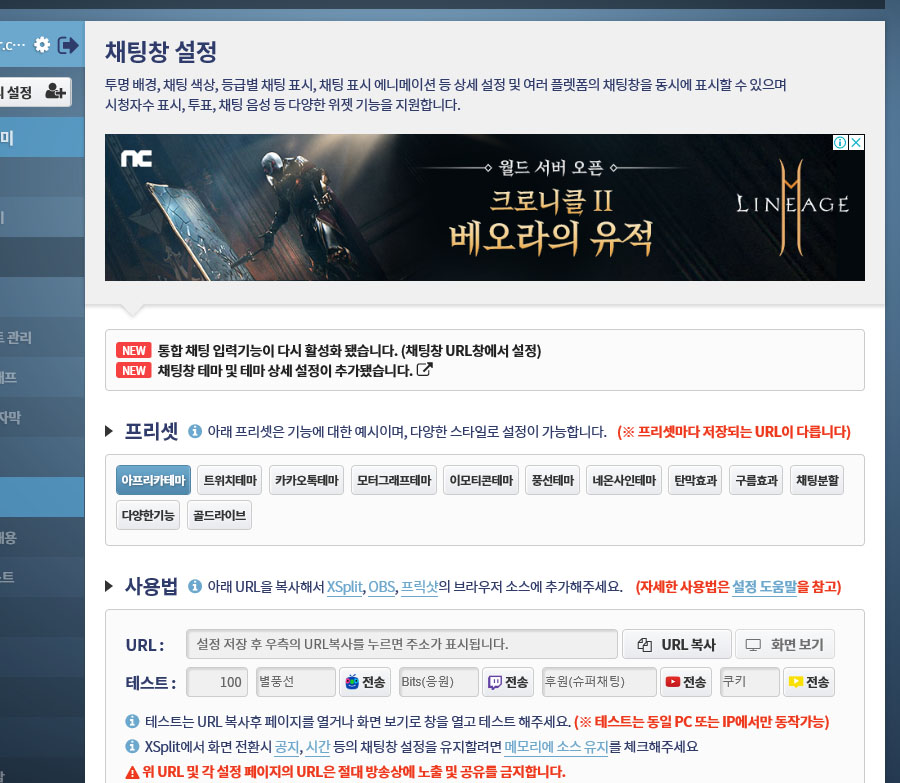
Task: Click the add-user icon button in sidebar
Action: [55, 92]
